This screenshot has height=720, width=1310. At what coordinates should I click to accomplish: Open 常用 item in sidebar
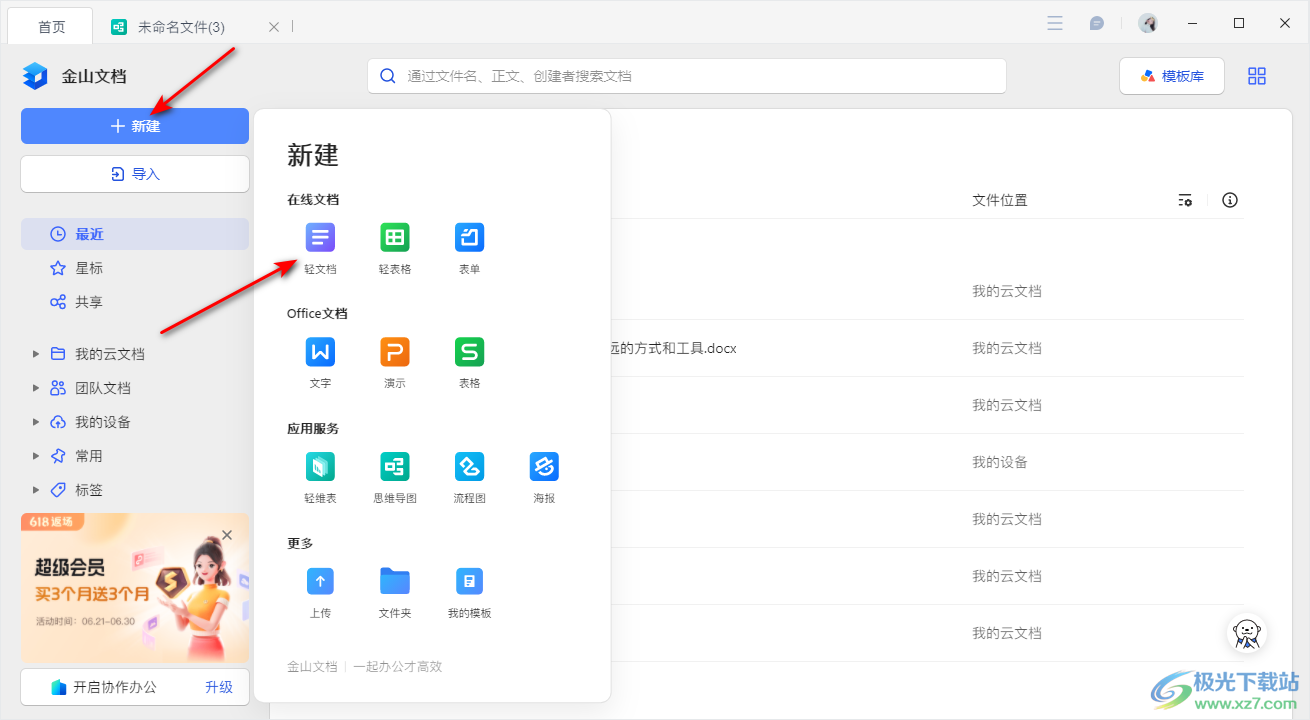[x=89, y=456]
